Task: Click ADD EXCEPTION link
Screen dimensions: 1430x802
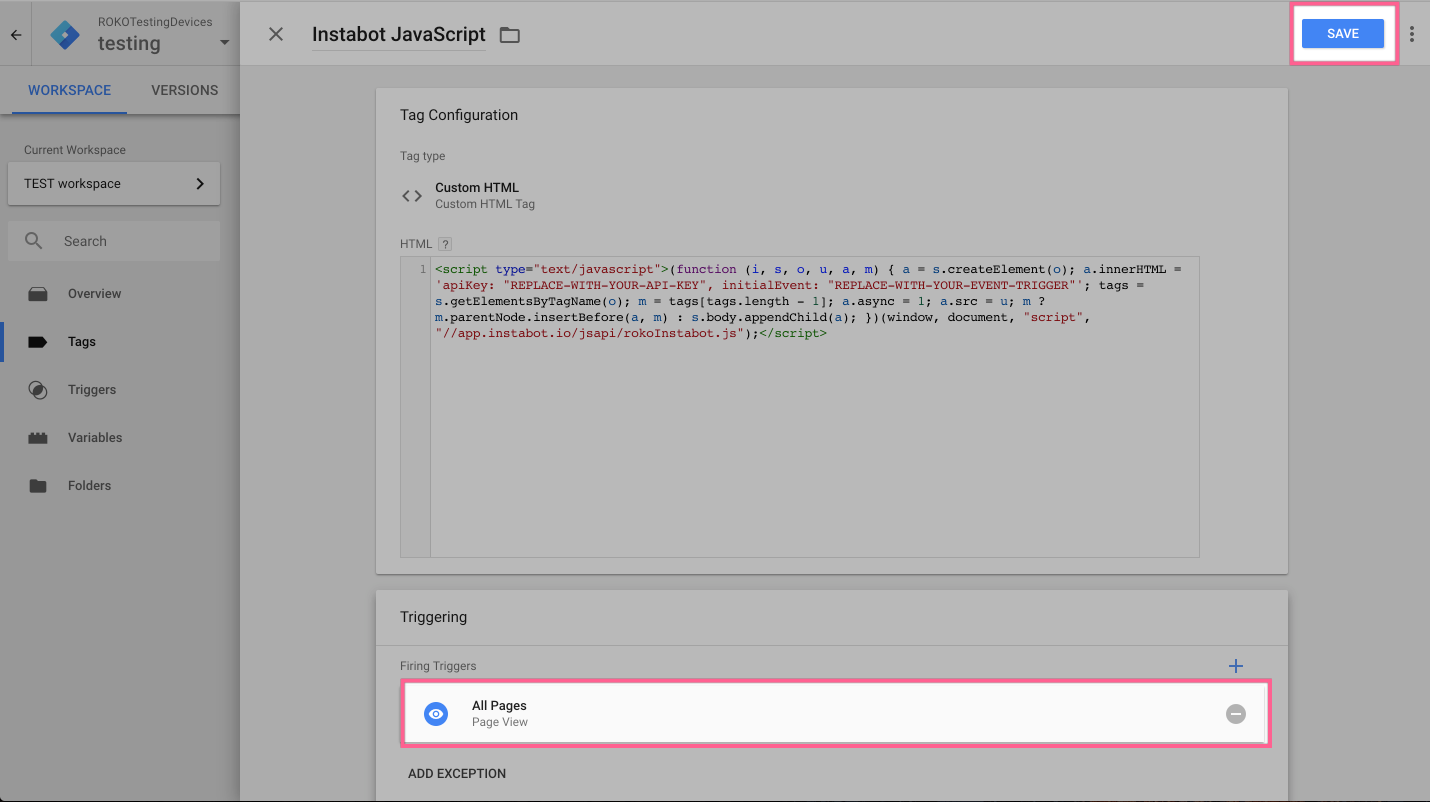Action: click(457, 774)
